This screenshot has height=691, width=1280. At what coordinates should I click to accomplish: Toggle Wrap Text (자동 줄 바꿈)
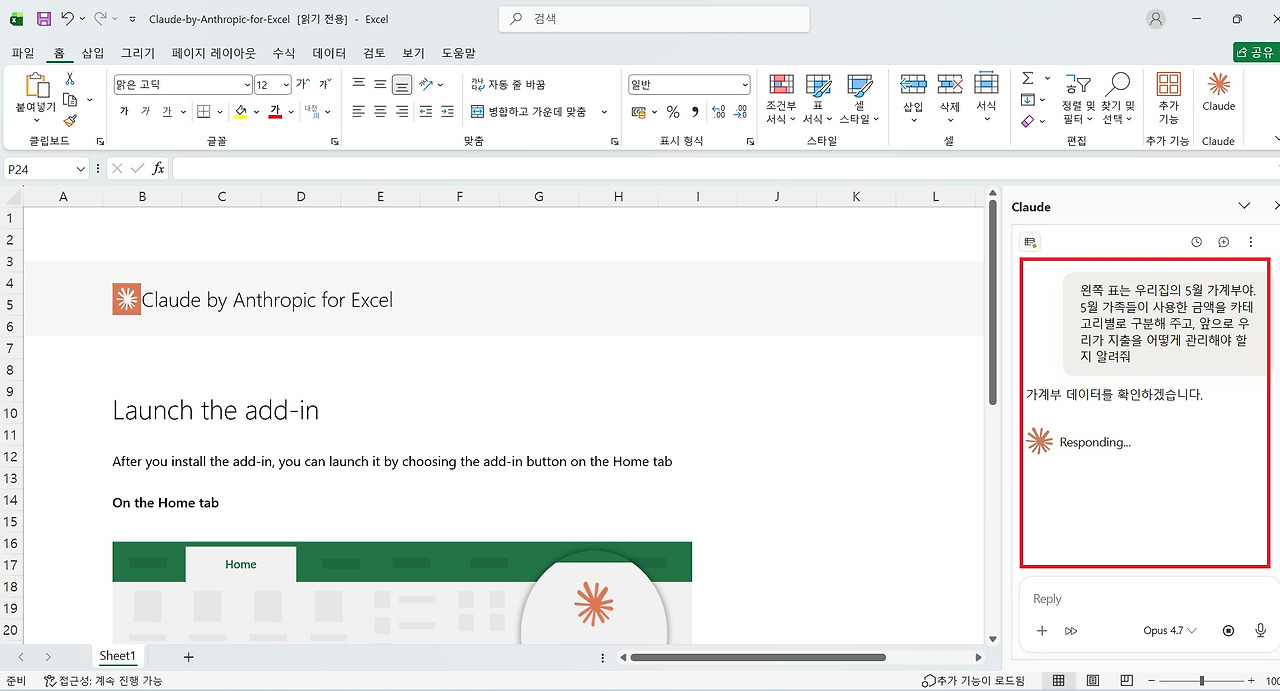pos(508,85)
